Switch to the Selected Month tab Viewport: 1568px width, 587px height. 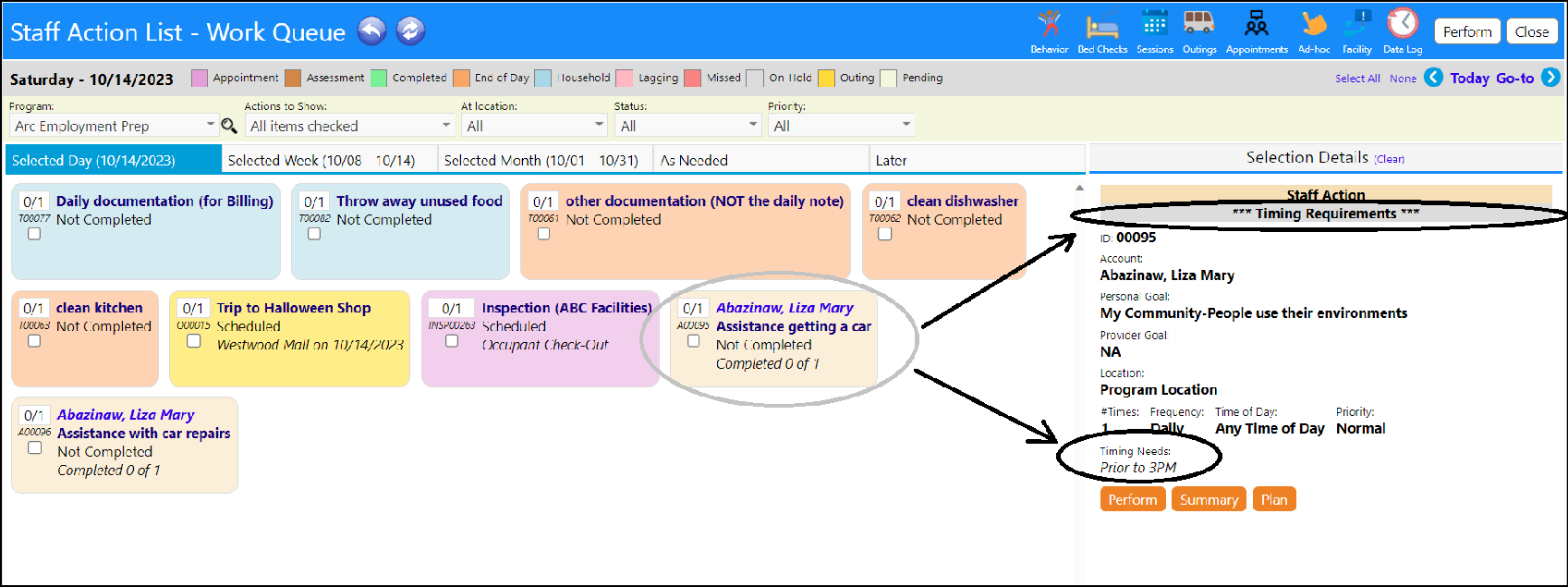545,160
